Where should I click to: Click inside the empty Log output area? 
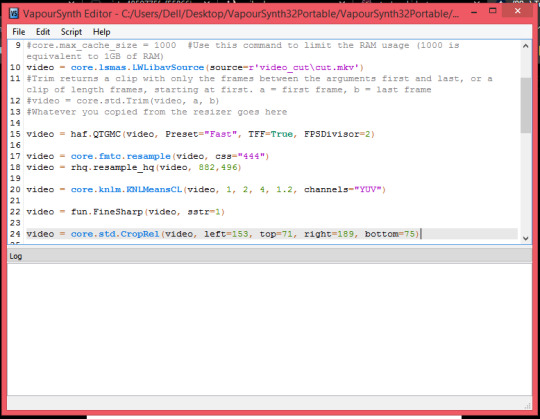pos(269,329)
